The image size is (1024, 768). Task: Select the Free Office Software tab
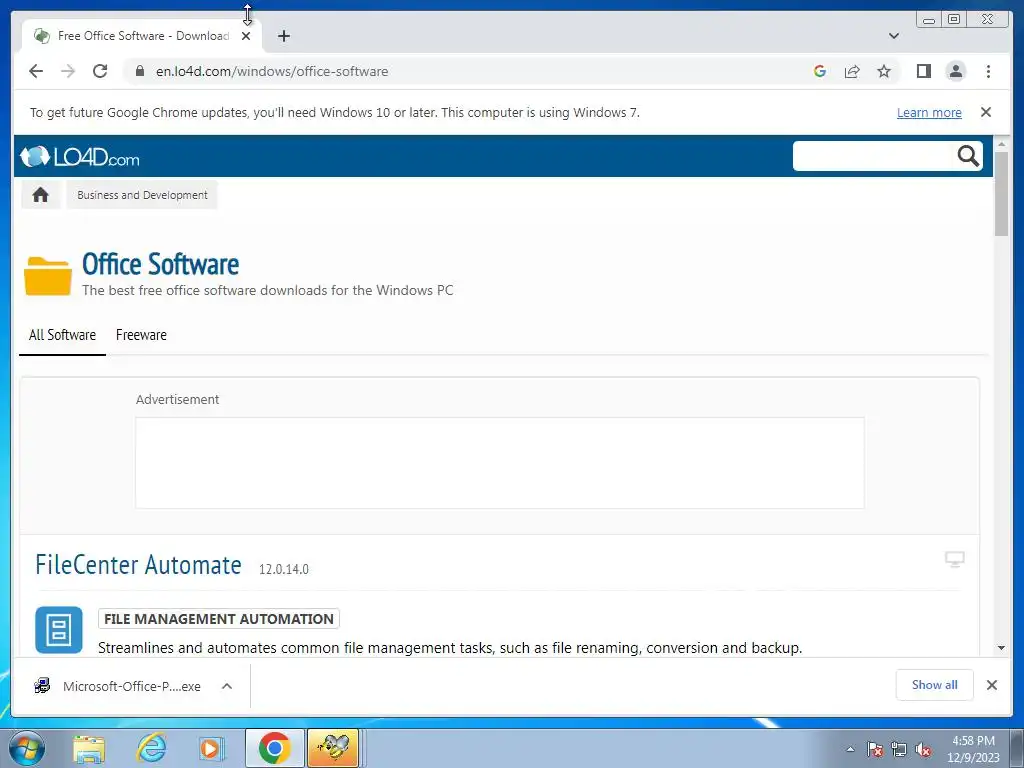tap(140, 36)
